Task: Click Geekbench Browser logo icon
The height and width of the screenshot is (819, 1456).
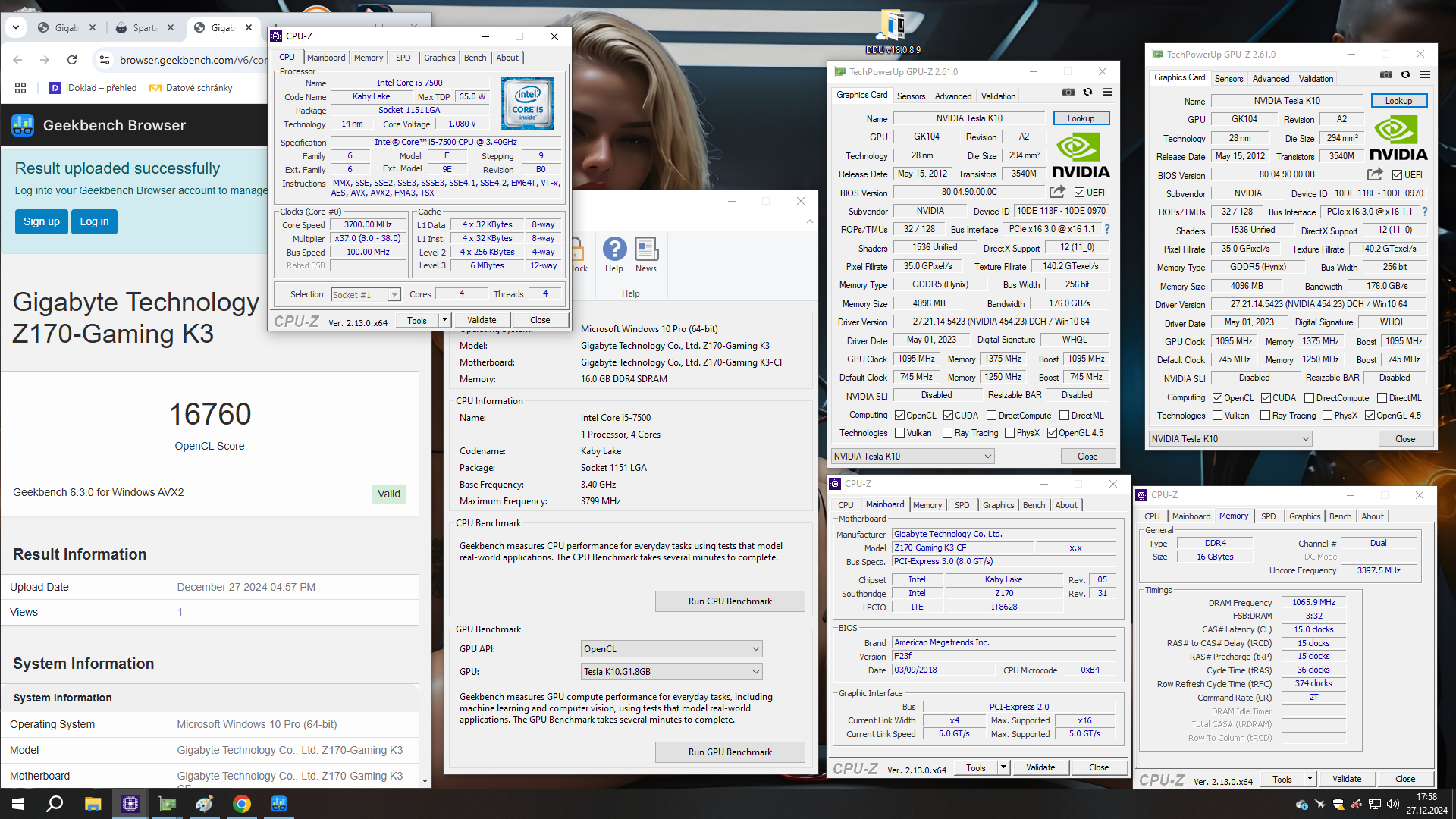Action: tap(23, 125)
